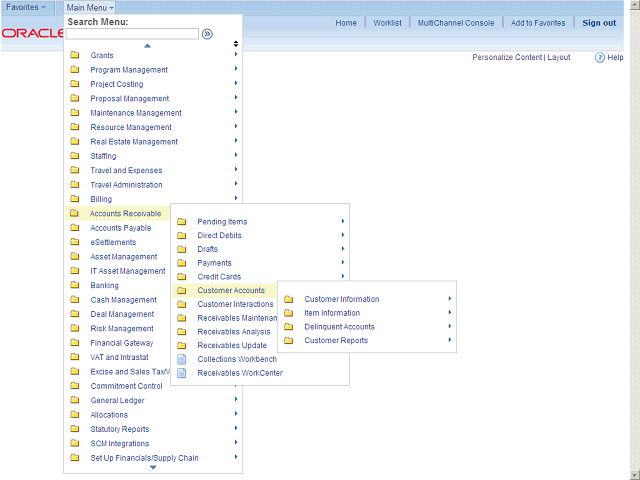The width and height of the screenshot is (640, 480).
Task: Select SCM Integrations menu item
Action: point(120,444)
